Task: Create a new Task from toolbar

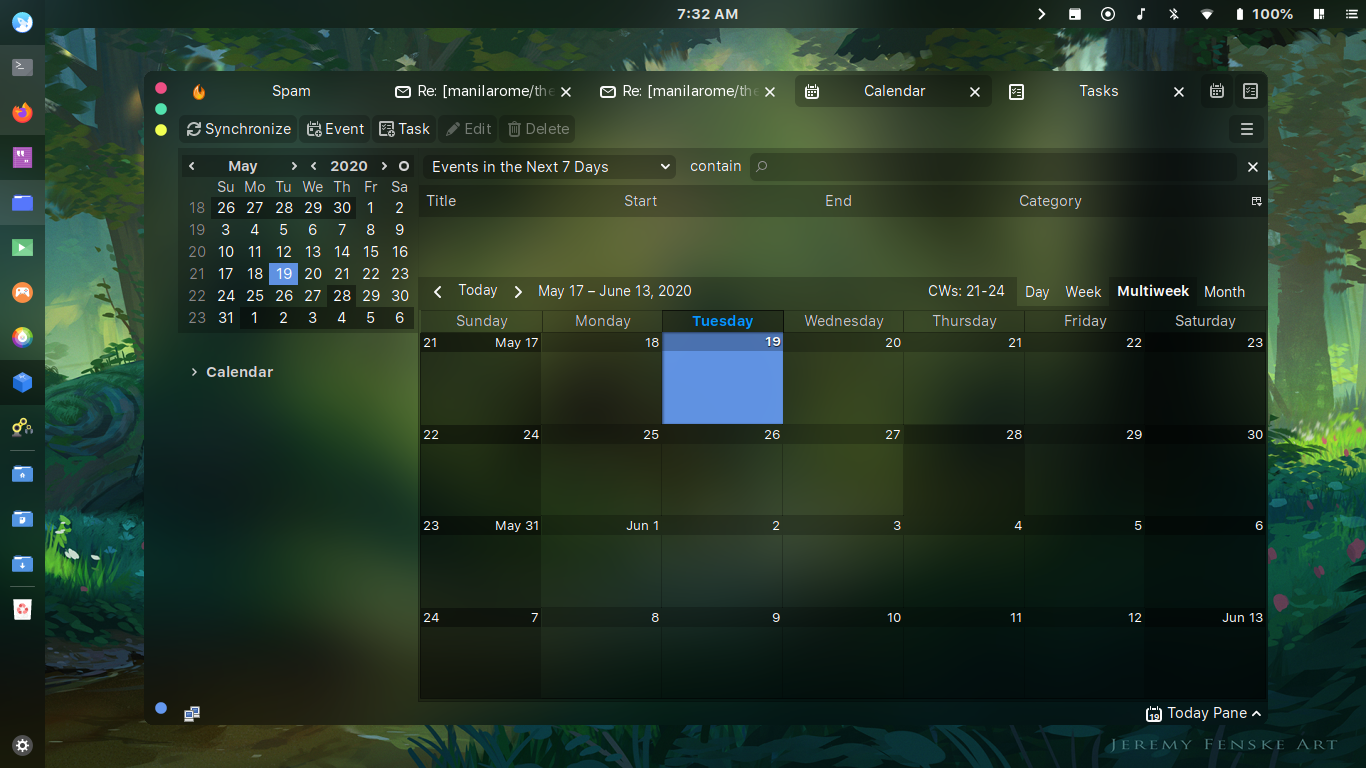Action: [x=404, y=129]
